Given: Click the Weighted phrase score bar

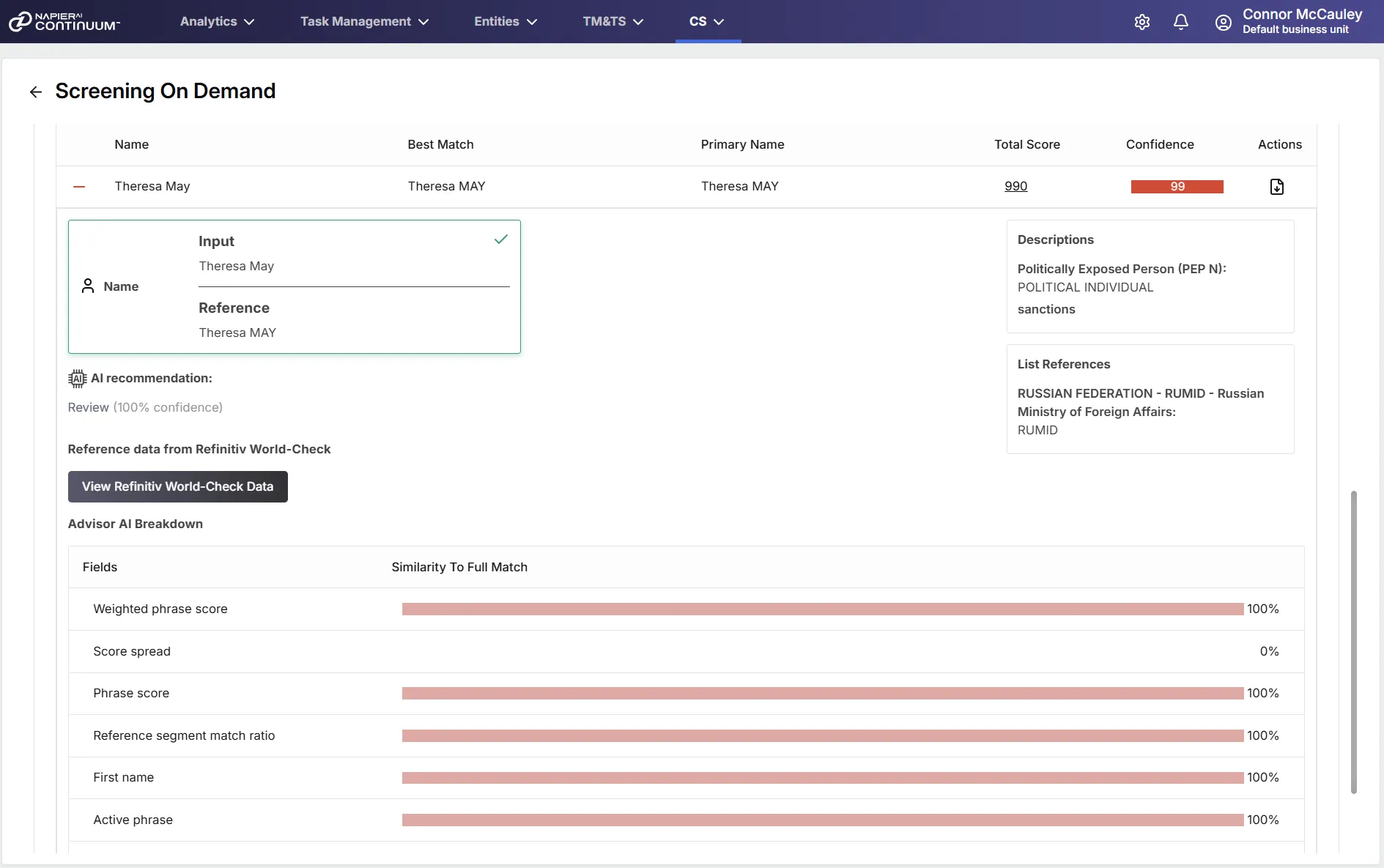Looking at the screenshot, I should pos(822,609).
